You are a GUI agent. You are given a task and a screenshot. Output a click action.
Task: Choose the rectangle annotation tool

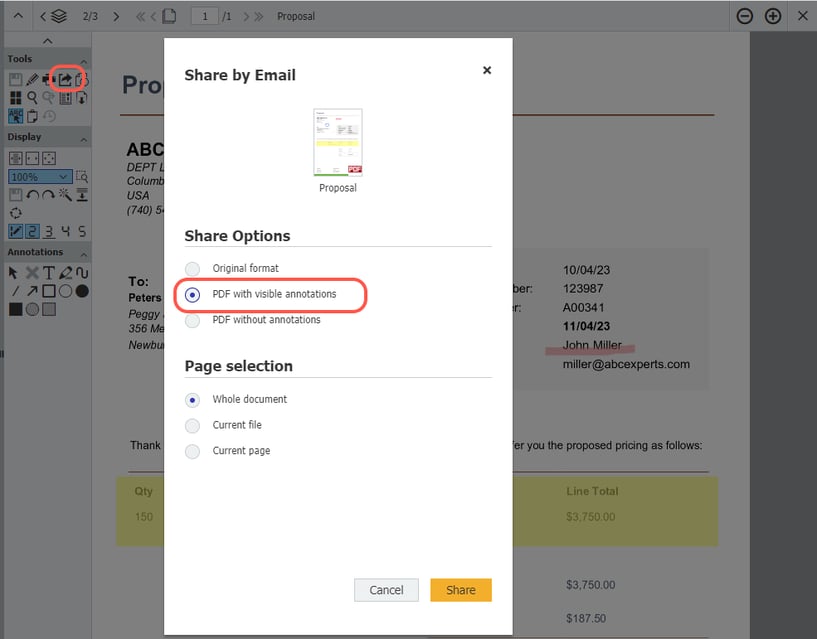(x=47, y=290)
